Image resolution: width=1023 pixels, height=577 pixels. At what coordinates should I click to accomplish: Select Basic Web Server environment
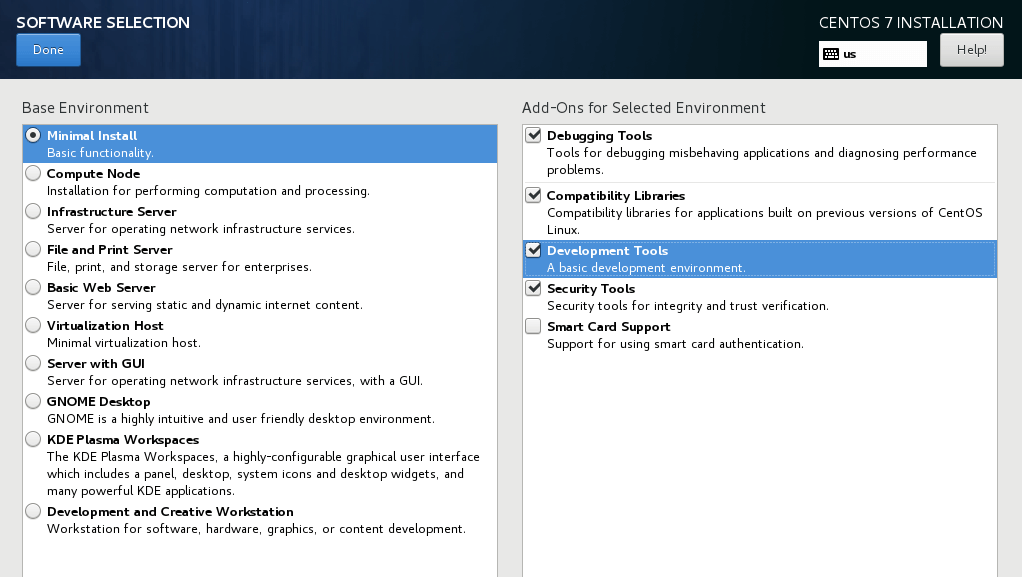point(34,287)
